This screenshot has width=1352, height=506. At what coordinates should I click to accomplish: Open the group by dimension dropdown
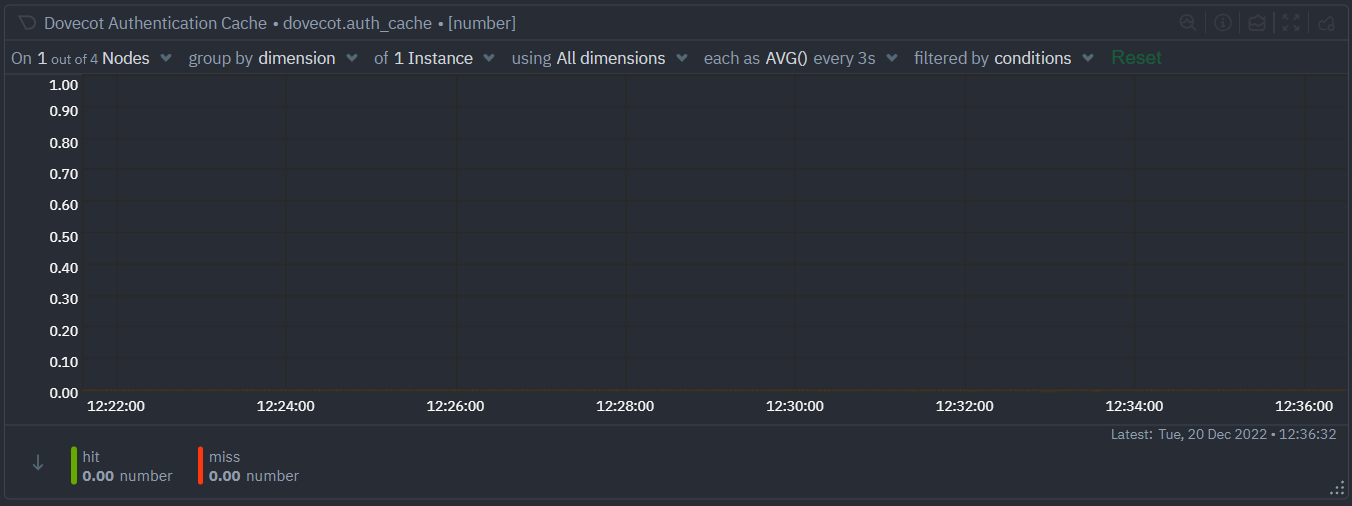(x=273, y=58)
